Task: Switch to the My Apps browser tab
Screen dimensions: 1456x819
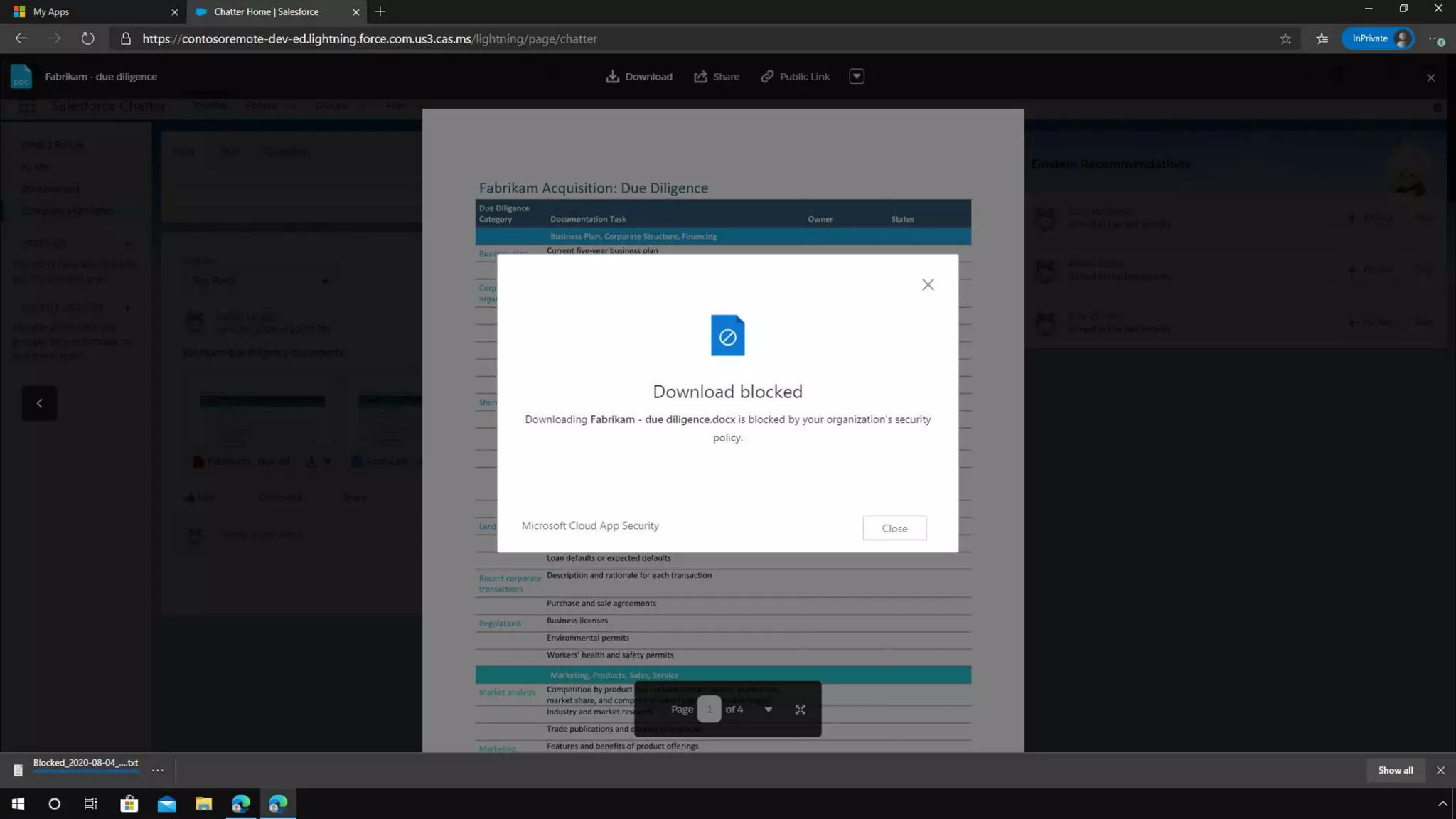Action: pyautogui.click(x=92, y=11)
